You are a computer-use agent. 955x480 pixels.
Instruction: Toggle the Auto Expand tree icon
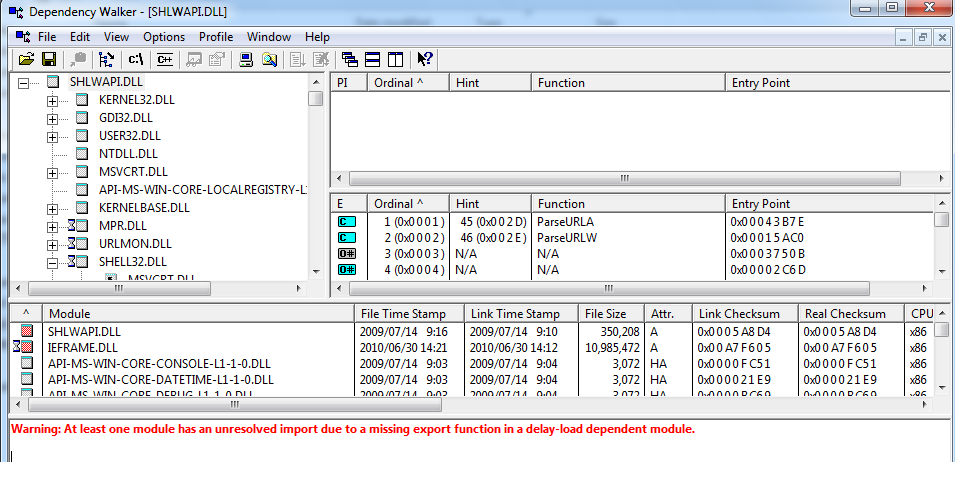click(107, 60)
